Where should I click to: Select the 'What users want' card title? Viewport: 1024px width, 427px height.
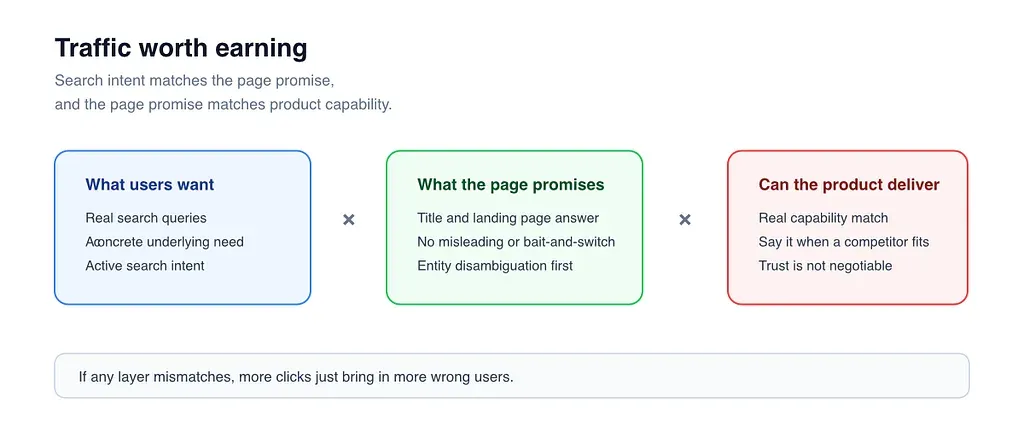coord(150,185)
